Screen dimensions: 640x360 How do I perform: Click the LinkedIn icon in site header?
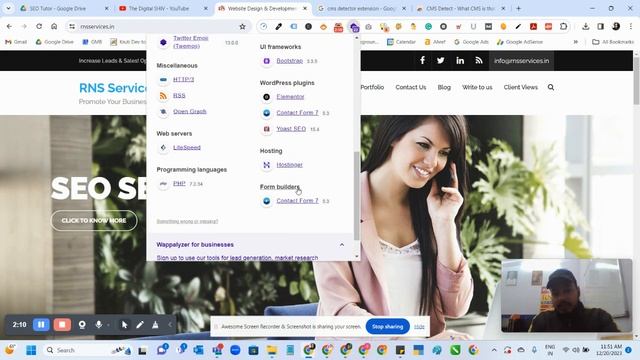tap(460, 60)
